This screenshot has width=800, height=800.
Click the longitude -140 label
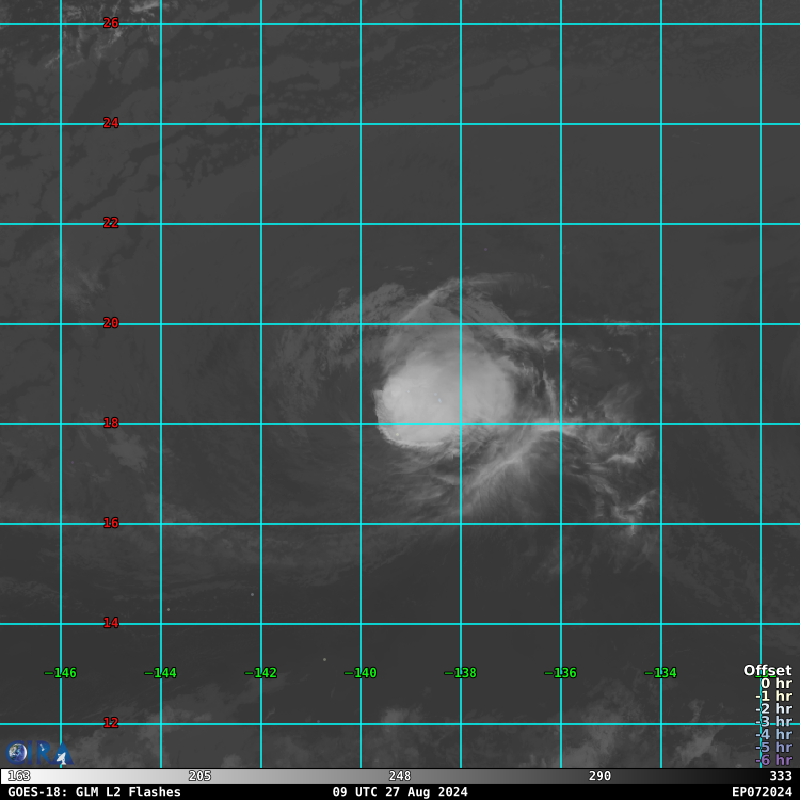[x=360, y=673]
